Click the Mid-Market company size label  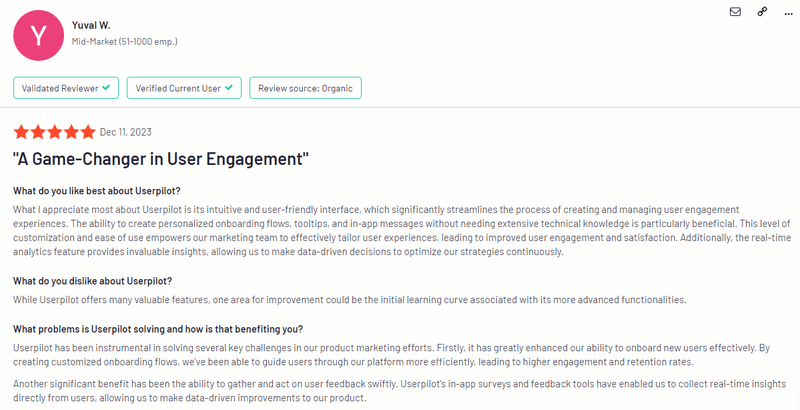point(124,42)
